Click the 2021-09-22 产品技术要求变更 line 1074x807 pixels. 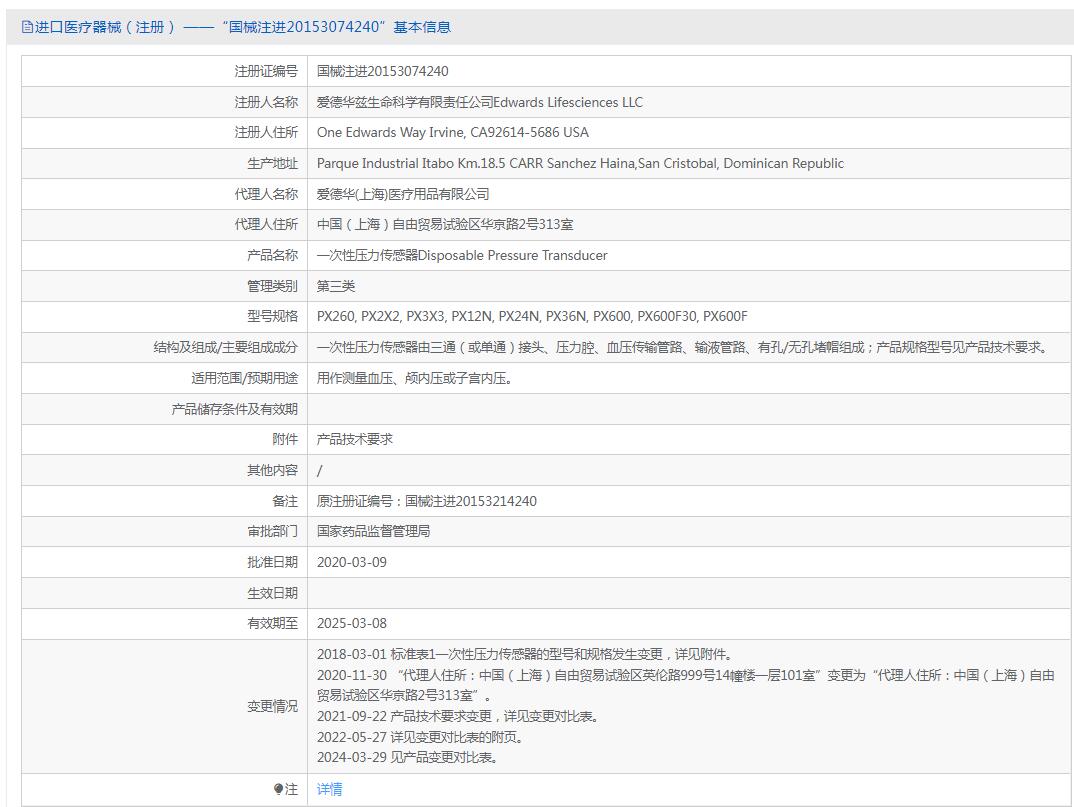458,717
